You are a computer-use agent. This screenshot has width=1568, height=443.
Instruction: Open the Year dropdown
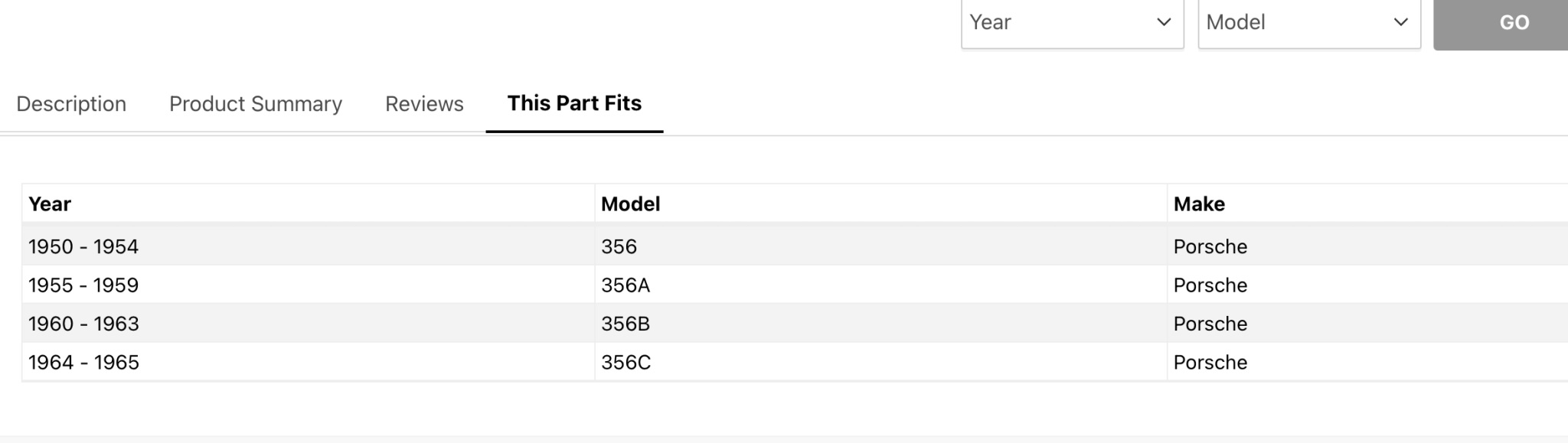click(1070, 22)
